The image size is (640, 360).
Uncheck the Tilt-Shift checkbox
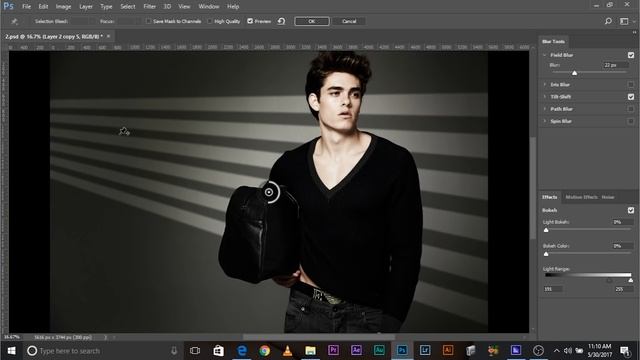631,97
